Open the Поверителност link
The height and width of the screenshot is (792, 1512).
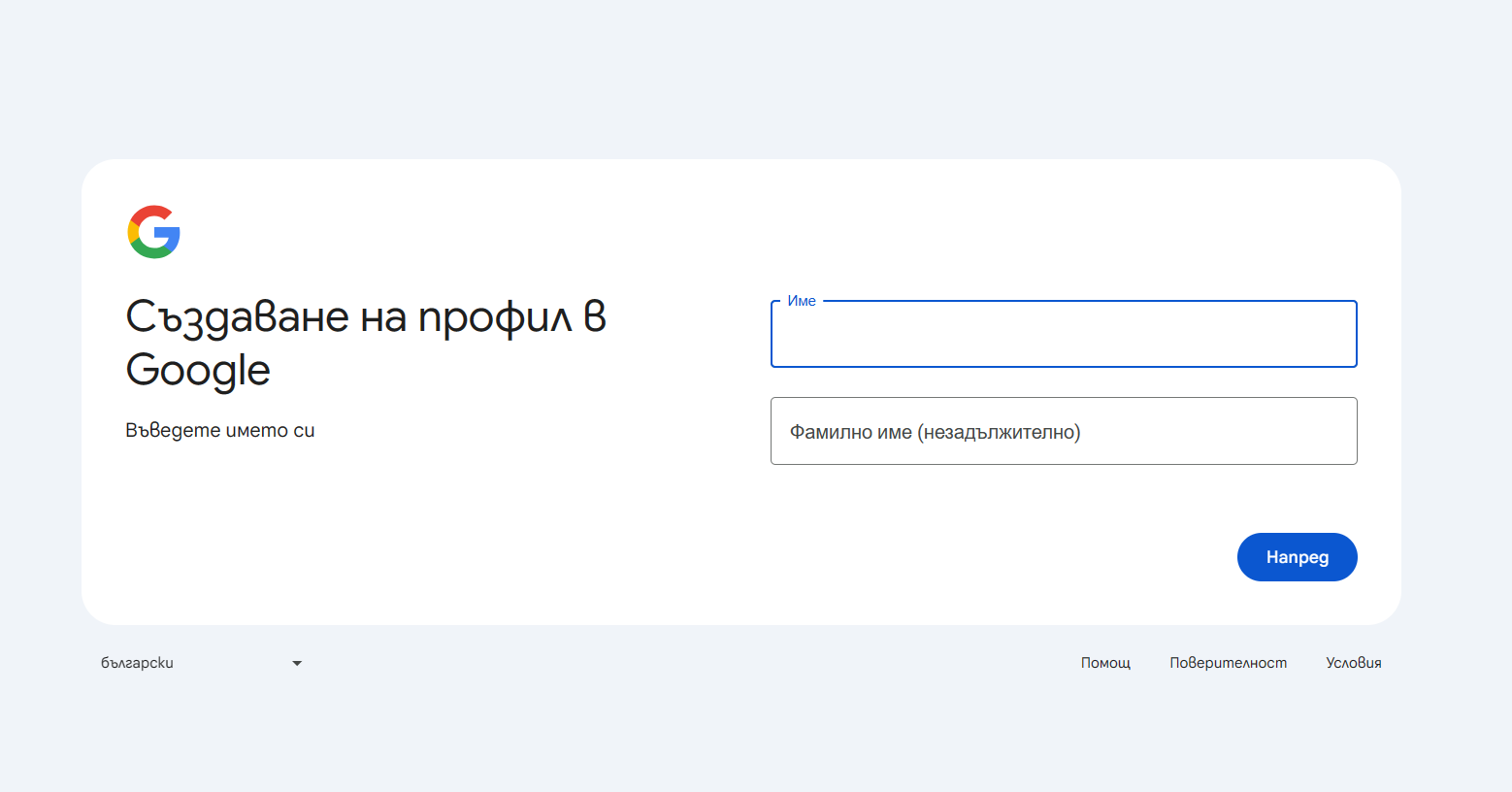(x=1228, y=663)
